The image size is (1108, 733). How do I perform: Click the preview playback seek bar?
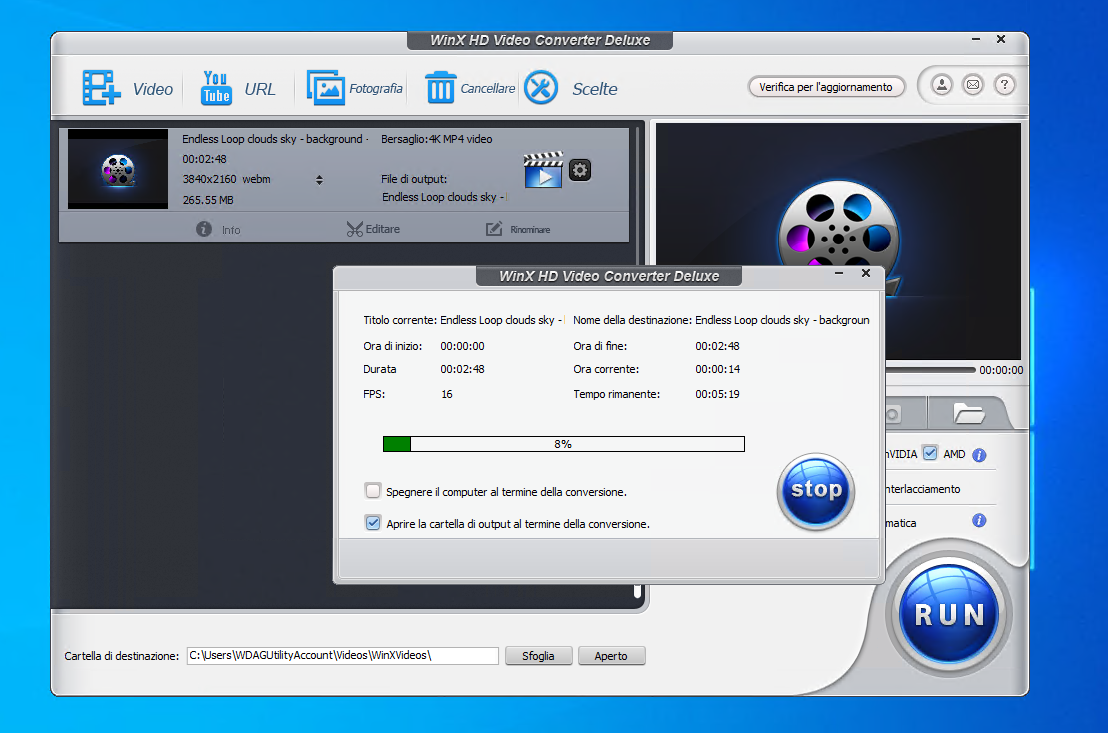(930, 370)
